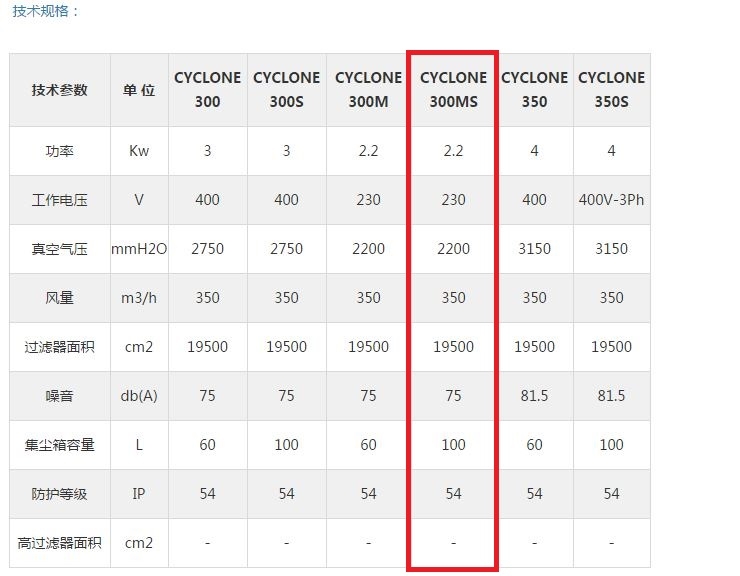Screen dimensions: 740x576
Task: Select the m3/h unit cell
Action: tap(139, 298)
